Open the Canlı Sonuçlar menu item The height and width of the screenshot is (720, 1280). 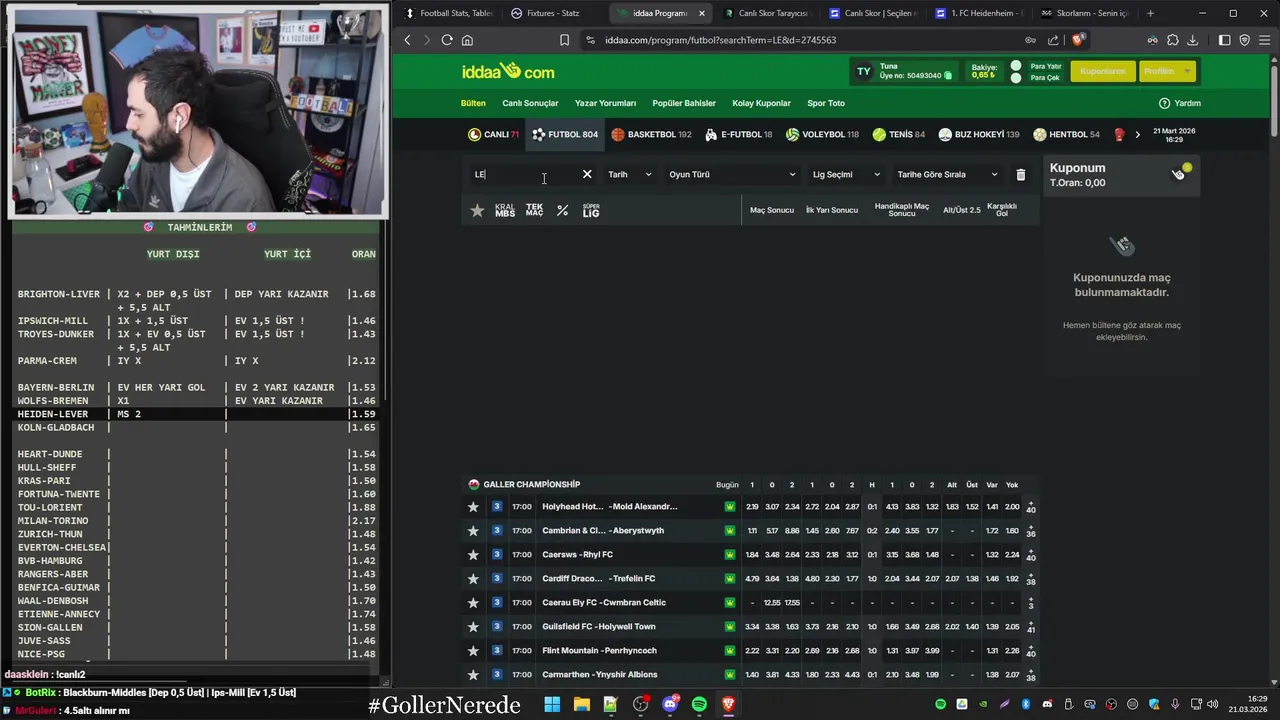tap(530, 103)
